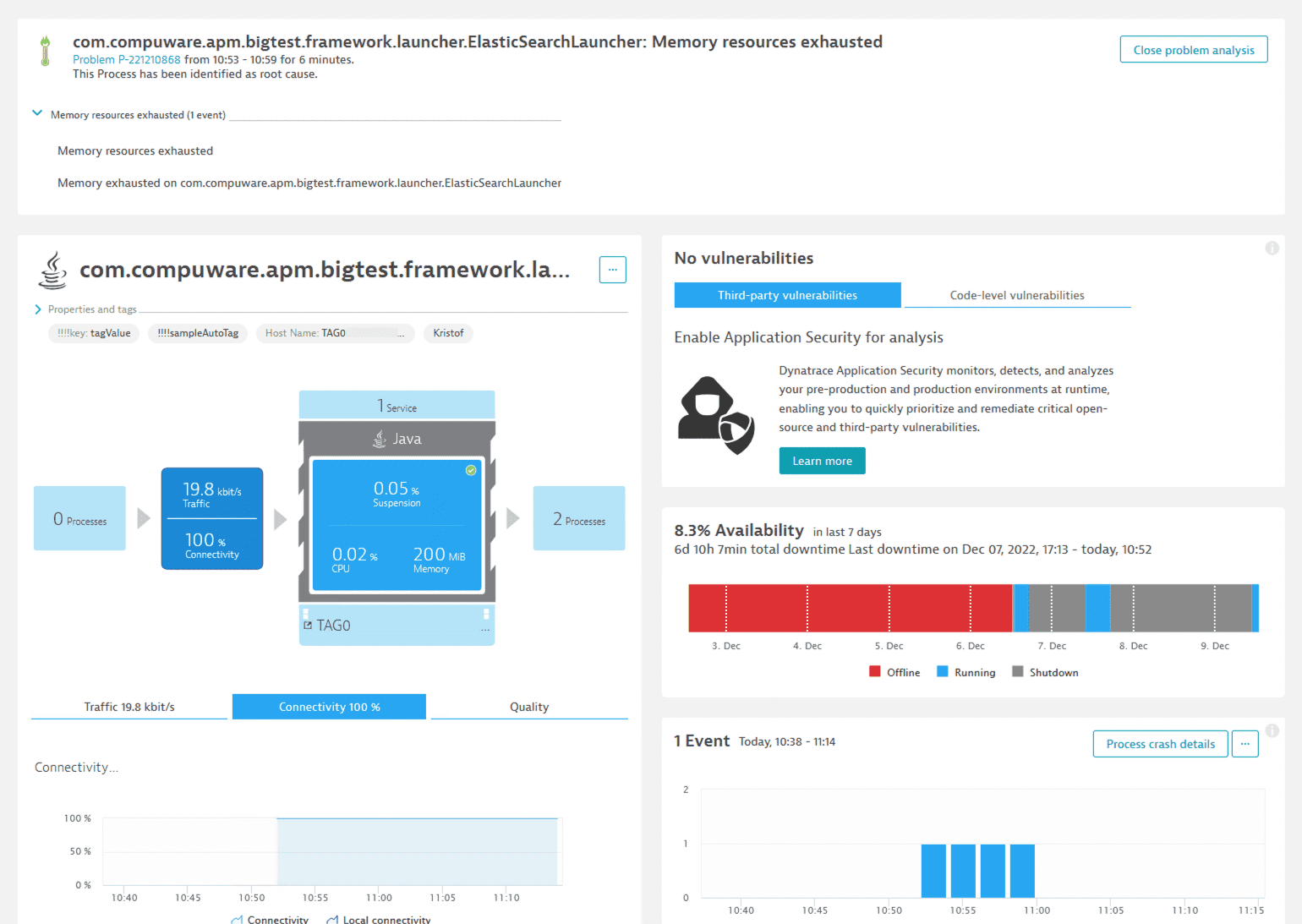The height and width of the screenshot is (924, 1302).
Task: Open the TAG0 host tile ellipsis
Action: click(485, 631)
